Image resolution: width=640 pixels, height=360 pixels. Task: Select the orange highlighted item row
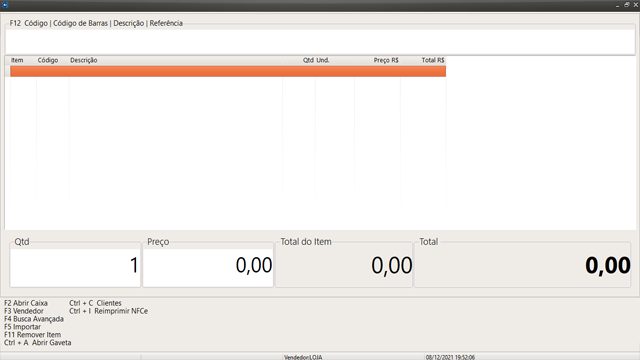coord(228,71)
